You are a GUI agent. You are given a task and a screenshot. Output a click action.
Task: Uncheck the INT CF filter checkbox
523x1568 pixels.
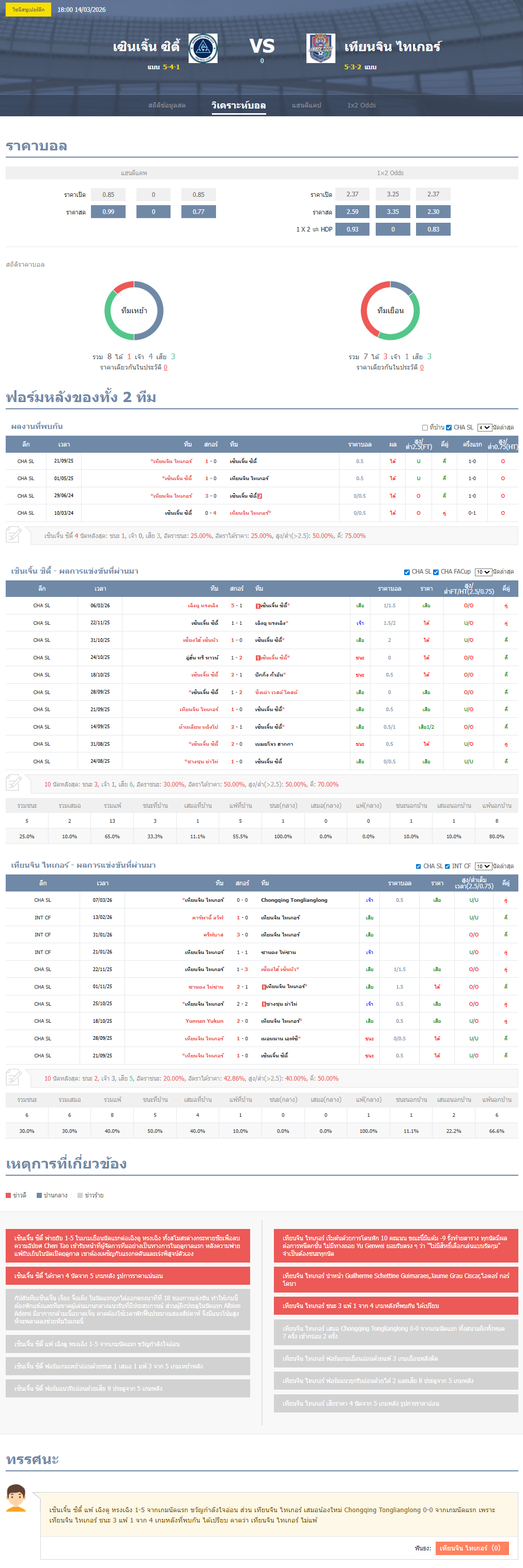pos(448,866)
